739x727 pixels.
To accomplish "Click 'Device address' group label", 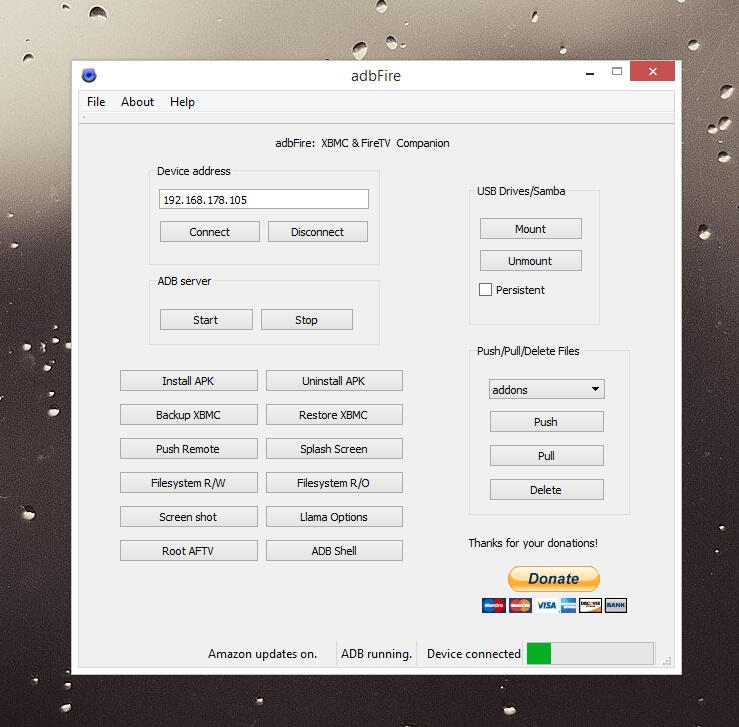I will click(x=194, y=171).
